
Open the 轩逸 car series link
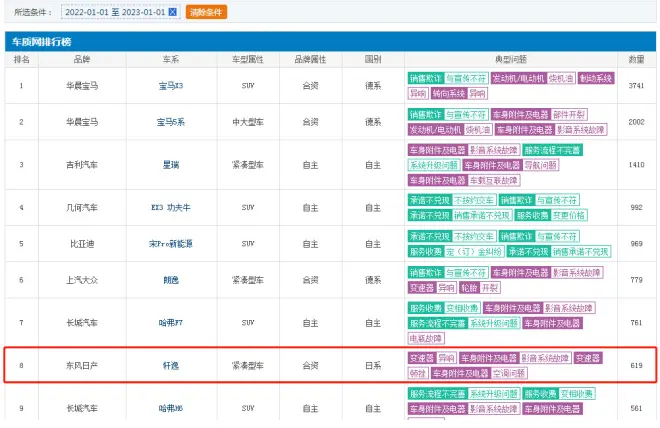[x=171, y=365]
